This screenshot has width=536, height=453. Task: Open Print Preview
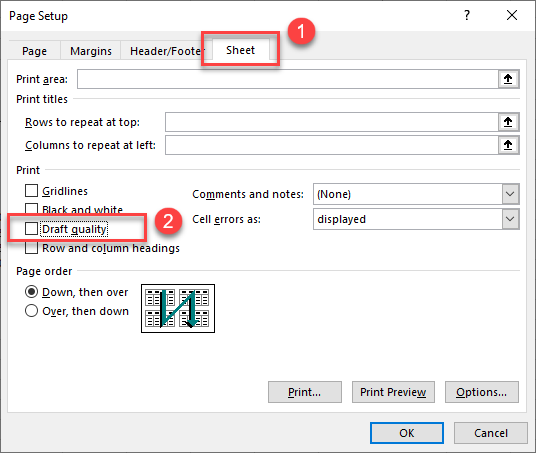point(393,392)
